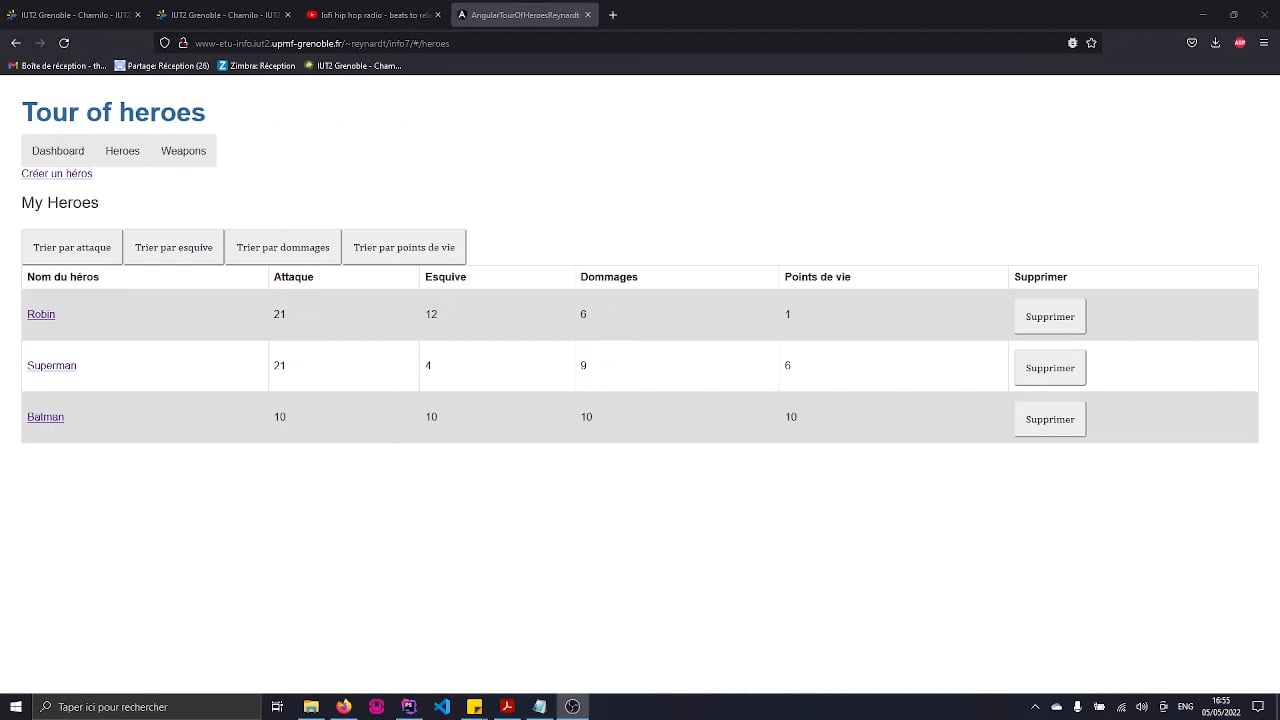Viewport: 1280px width, 720px height.
Task: Sort heroes with 'Trier par points de vie'
Action: click(x=404, y=247)
